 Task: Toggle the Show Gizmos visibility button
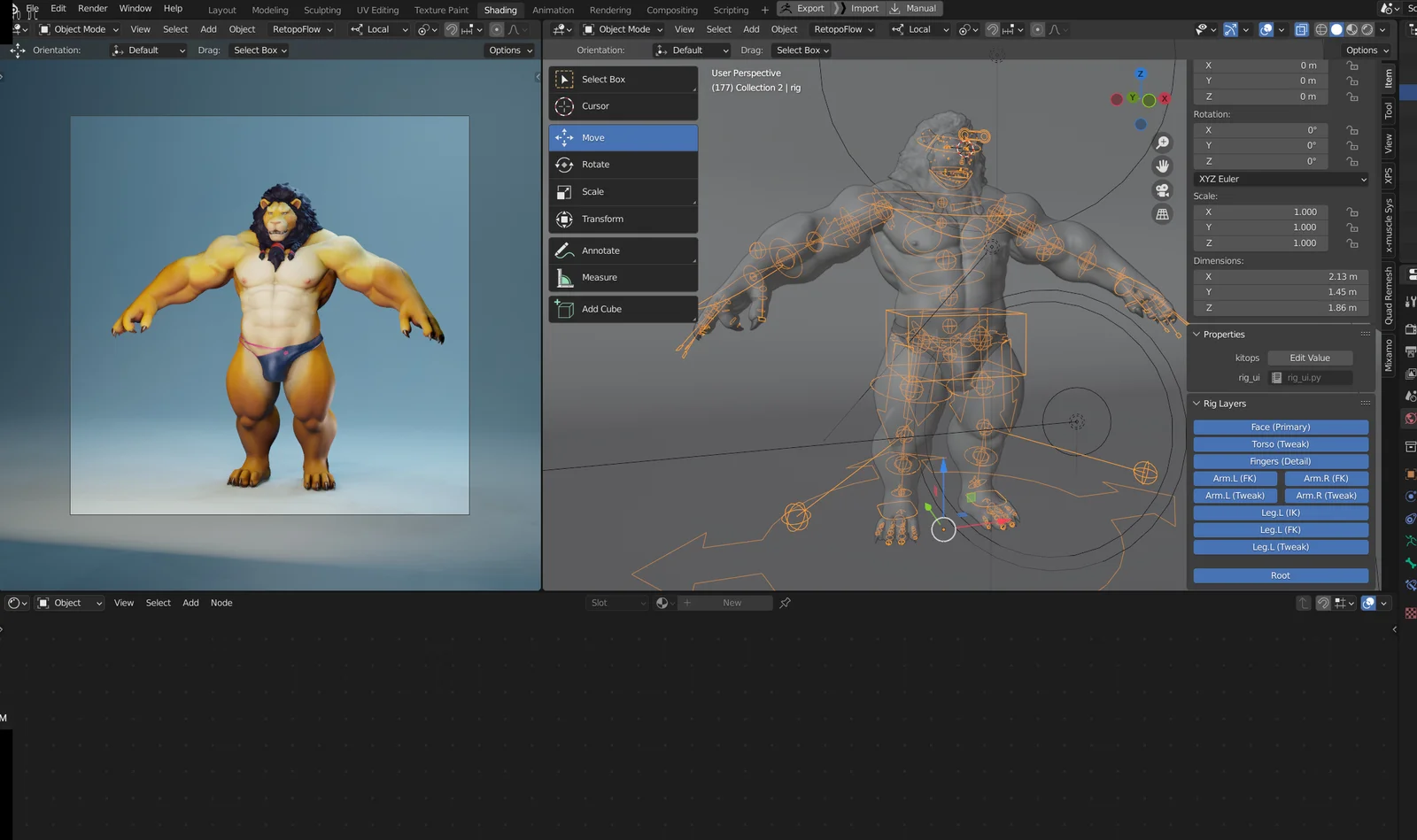click(1230, 29)
